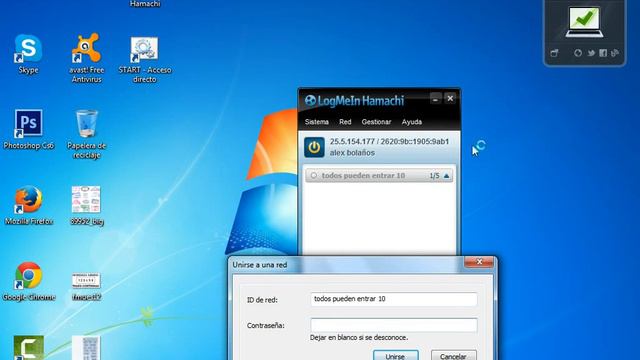The width and height of the screenshot is (640, 360).
Task: Click the network status circle icon
Action: pyautogui.click(x=313, y=176)
